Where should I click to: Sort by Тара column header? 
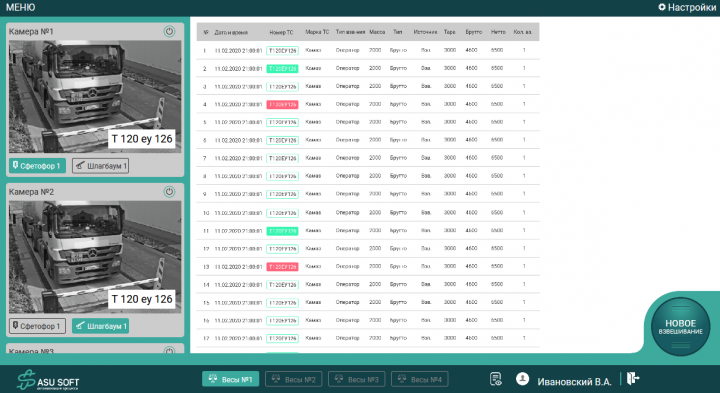tap(450, 32)
